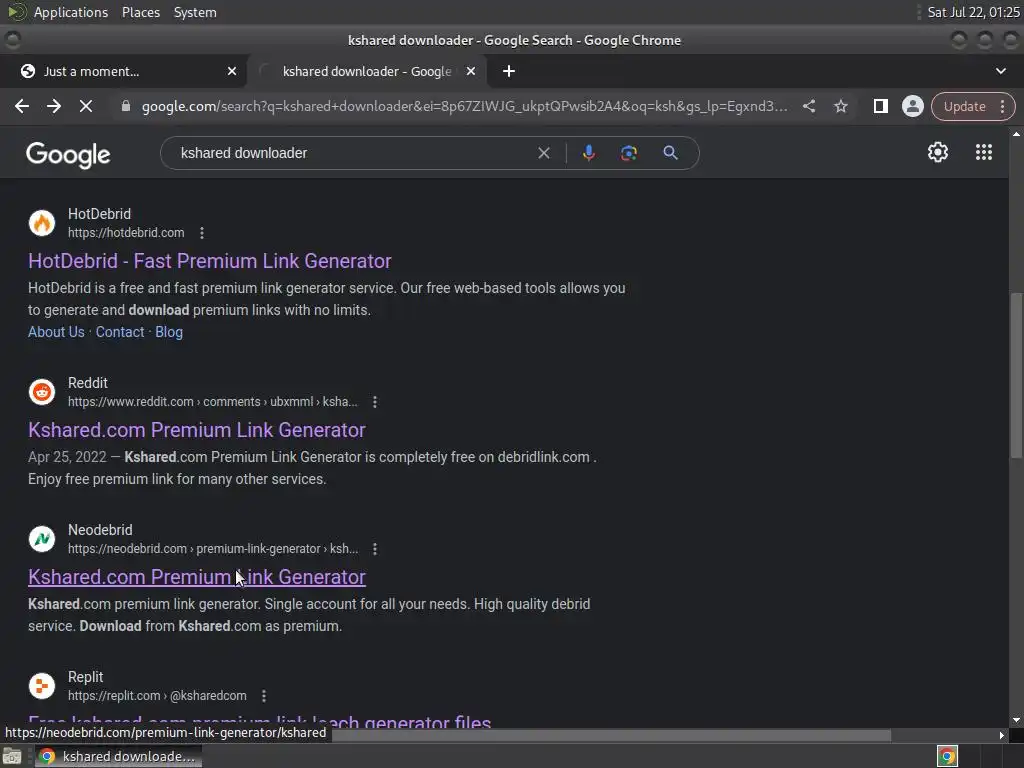
Task: Go forward in browser history
Action: point(54,106)
